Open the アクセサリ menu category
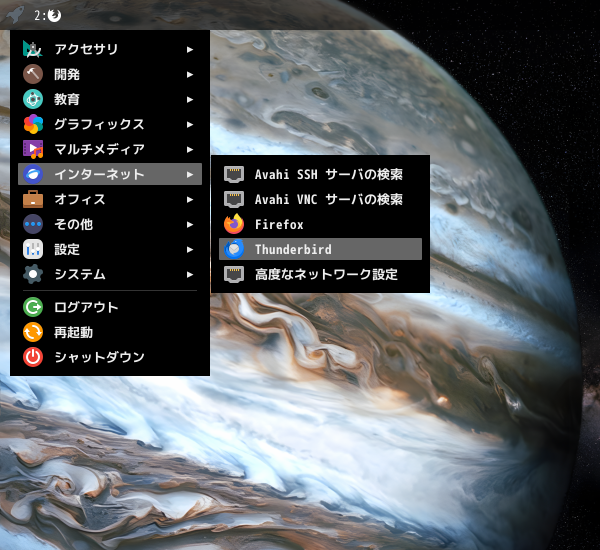 tap(110, 49)
